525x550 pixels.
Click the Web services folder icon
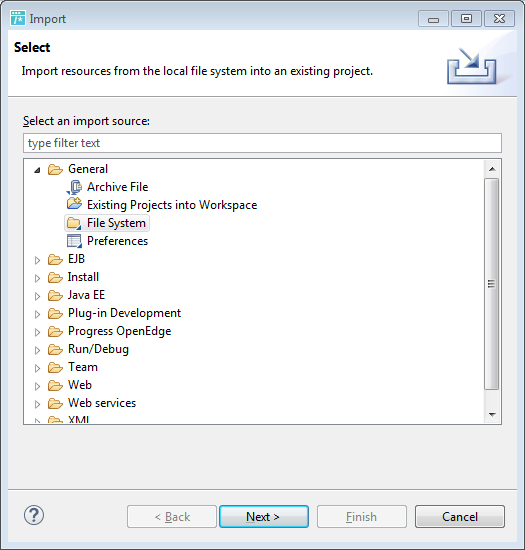click(x=55, y=403)
